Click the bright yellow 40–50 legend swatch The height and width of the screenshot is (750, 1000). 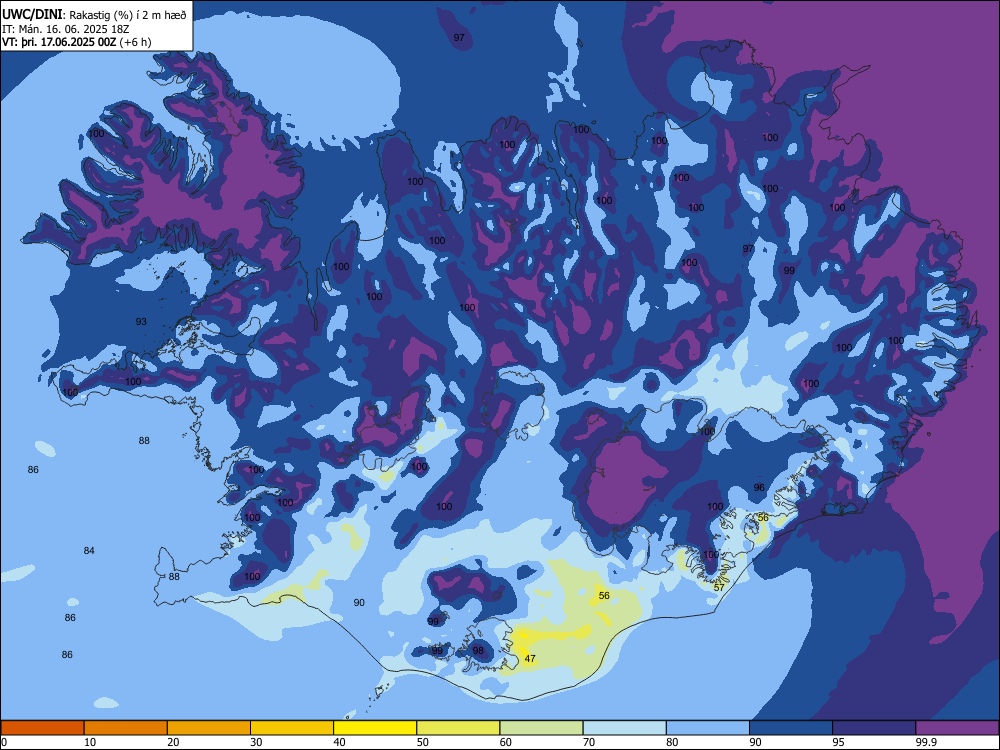pyautogui.click(x=375, y=728)
